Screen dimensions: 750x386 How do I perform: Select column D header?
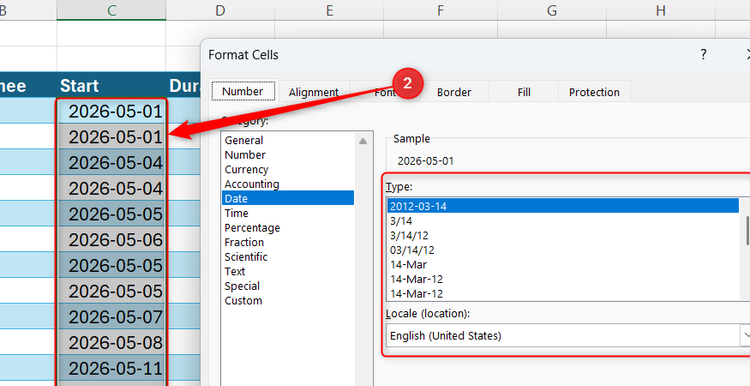[x=220, y=10]
